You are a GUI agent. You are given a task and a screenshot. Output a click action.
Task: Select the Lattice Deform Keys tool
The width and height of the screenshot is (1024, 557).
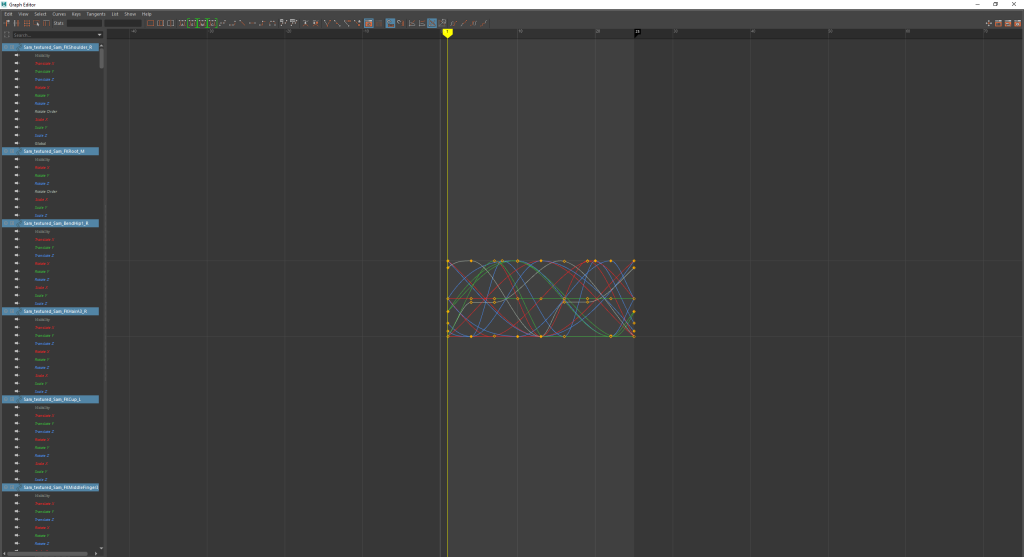click(27, 23)
